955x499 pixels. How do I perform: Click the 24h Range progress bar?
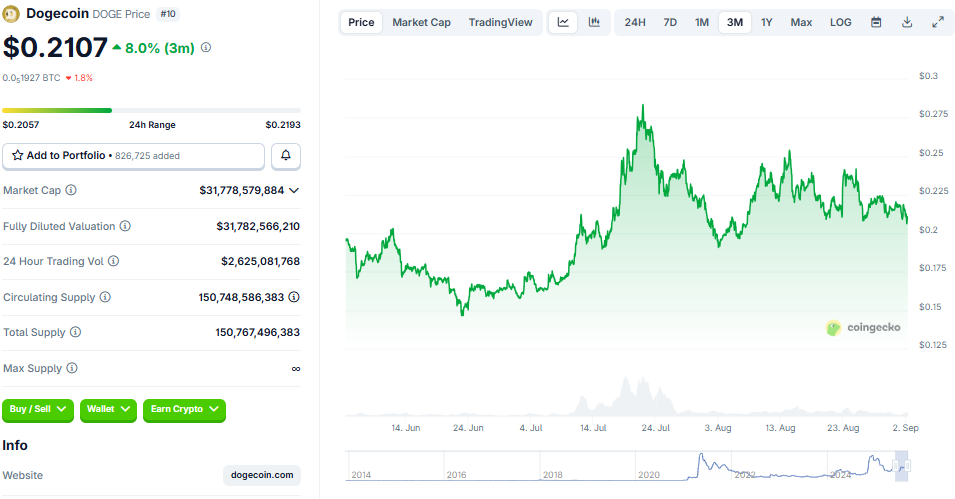coord(151,110)
